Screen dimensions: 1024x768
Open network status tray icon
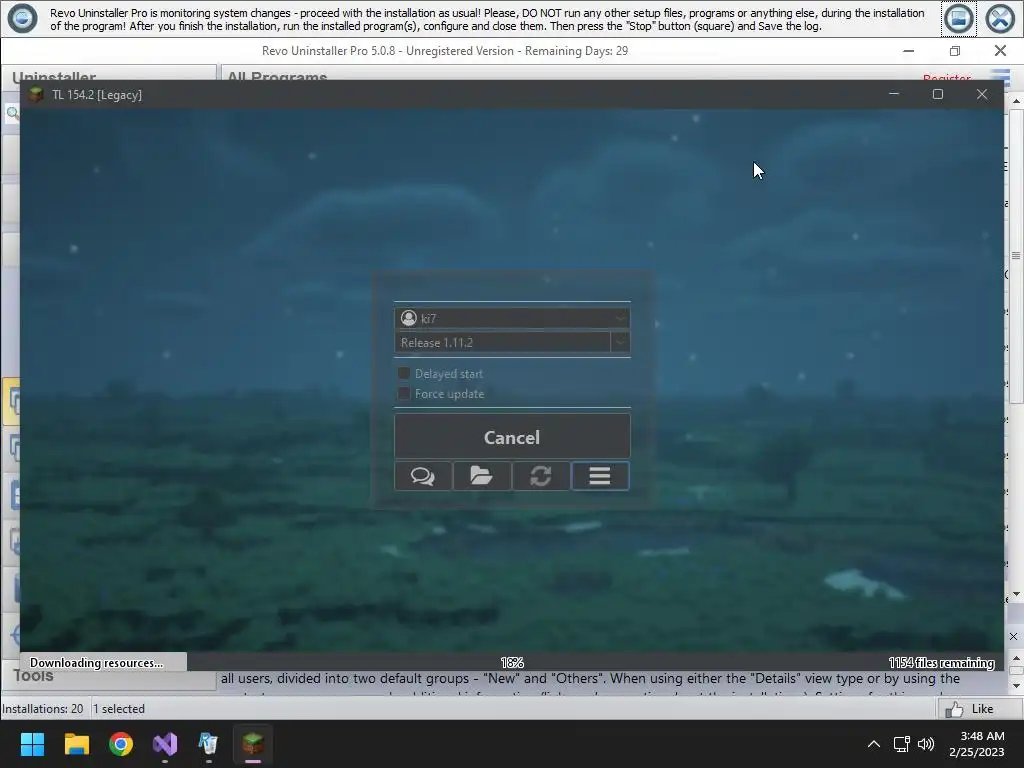click(x=902, y=744)
